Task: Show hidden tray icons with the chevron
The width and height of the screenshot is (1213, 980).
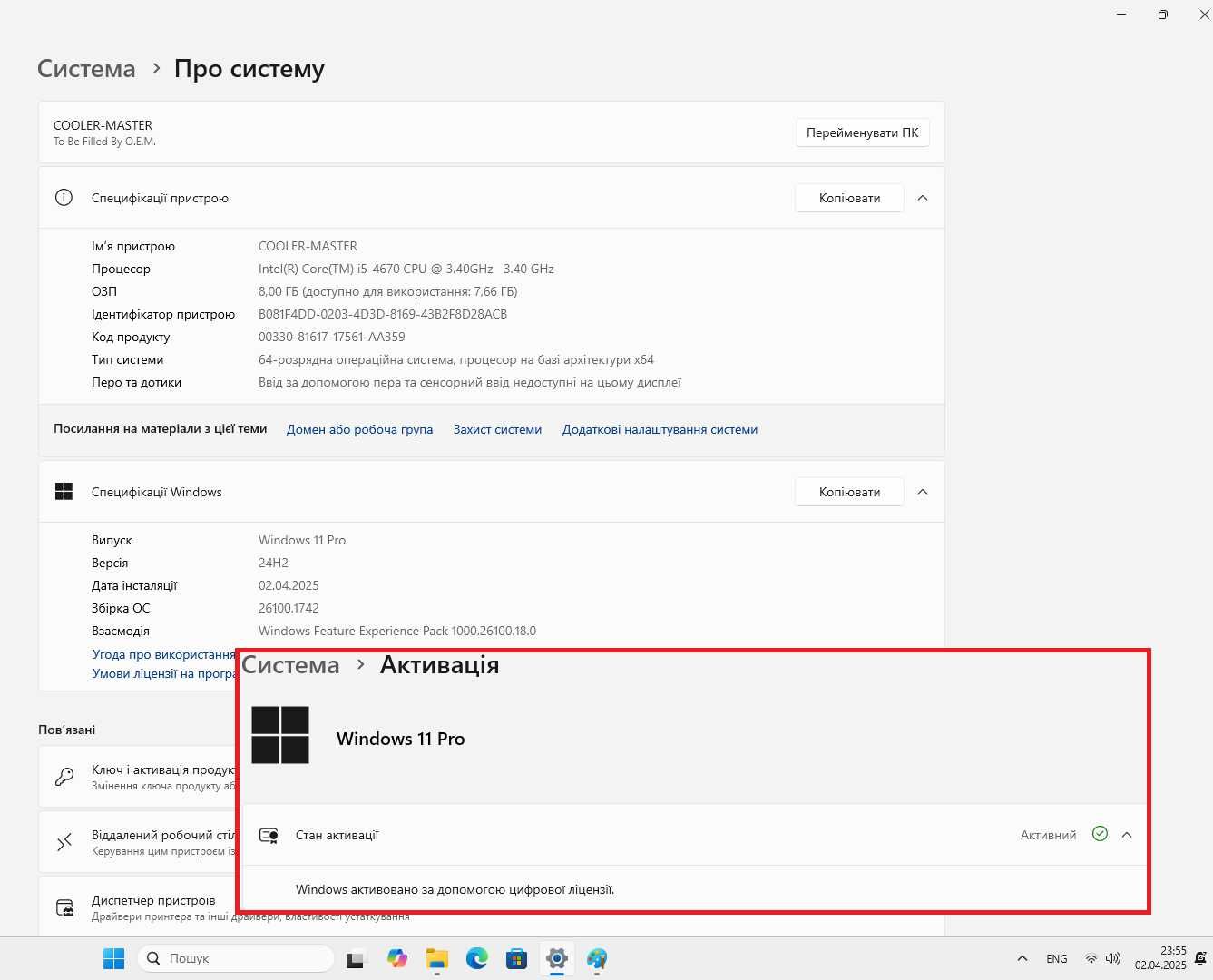Action: (1022, 958)
